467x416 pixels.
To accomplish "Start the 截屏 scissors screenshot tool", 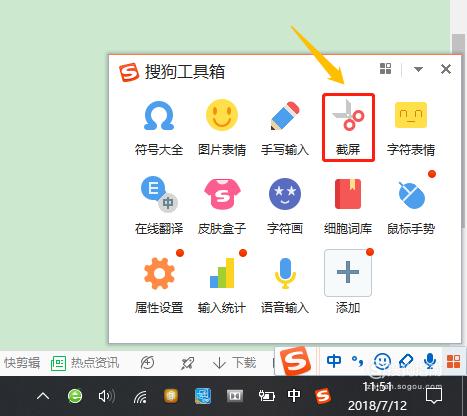I will coord(348,128).
